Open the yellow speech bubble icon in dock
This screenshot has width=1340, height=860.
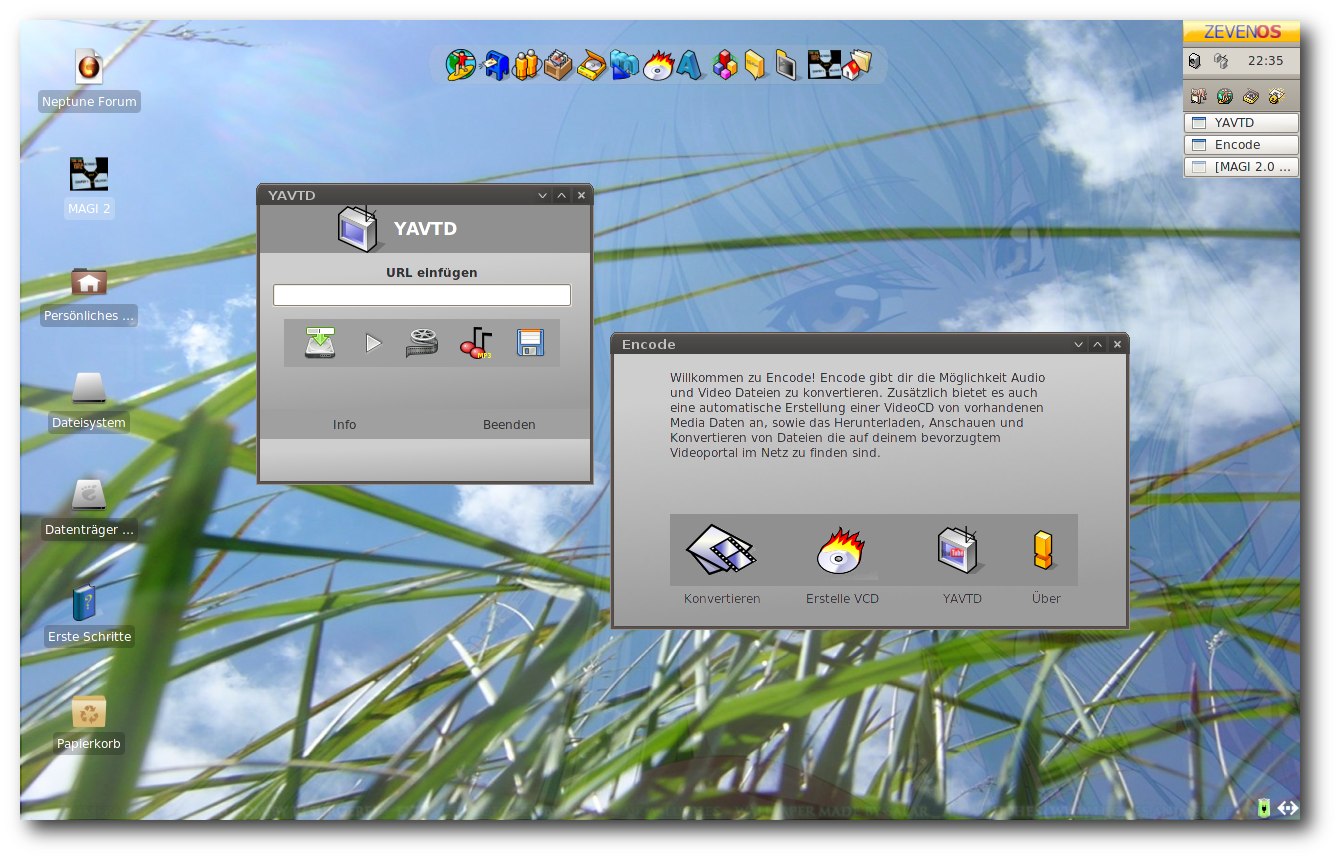[x=755, y=65]
